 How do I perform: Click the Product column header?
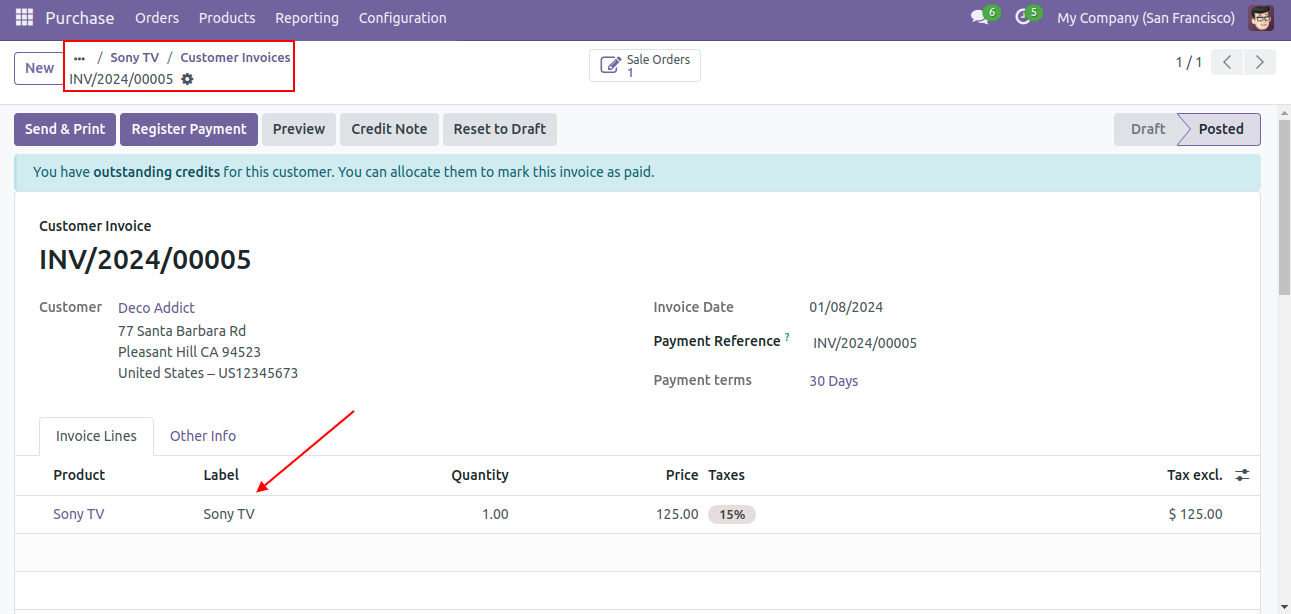coord(79,475)
